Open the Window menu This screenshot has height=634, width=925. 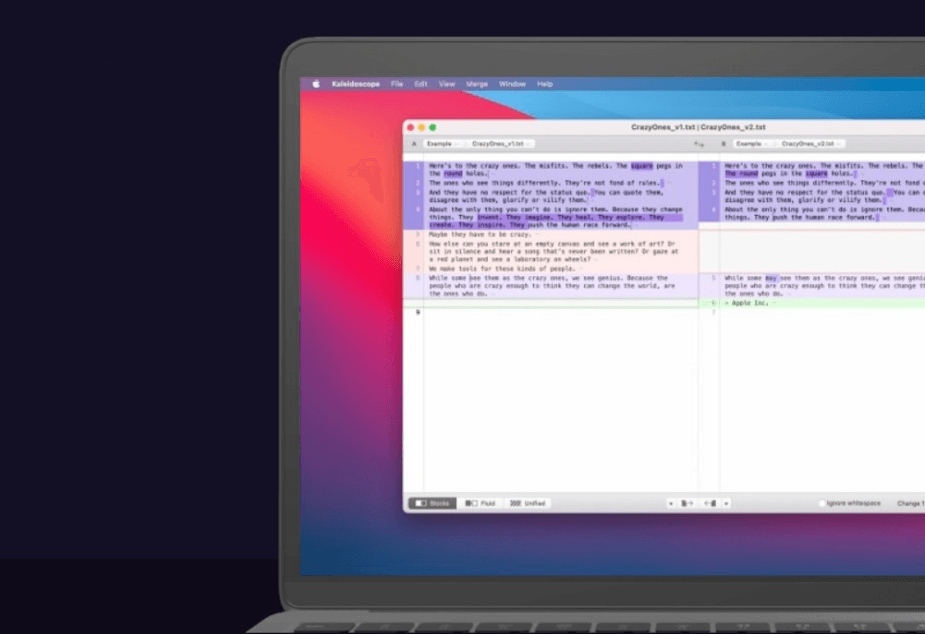point(512,84)
